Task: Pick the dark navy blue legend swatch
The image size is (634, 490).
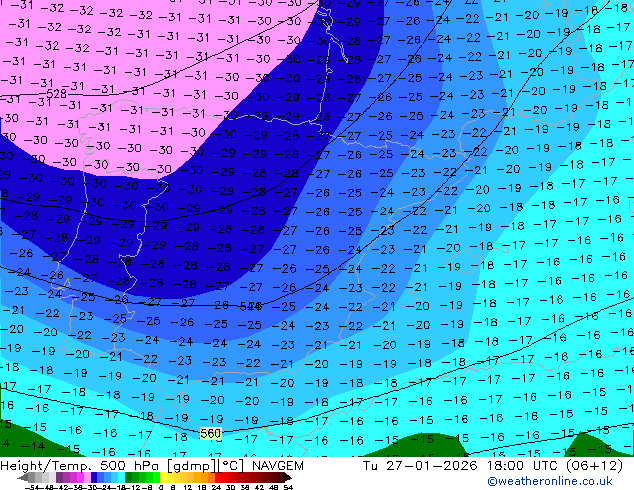Action: coord(94,477)
